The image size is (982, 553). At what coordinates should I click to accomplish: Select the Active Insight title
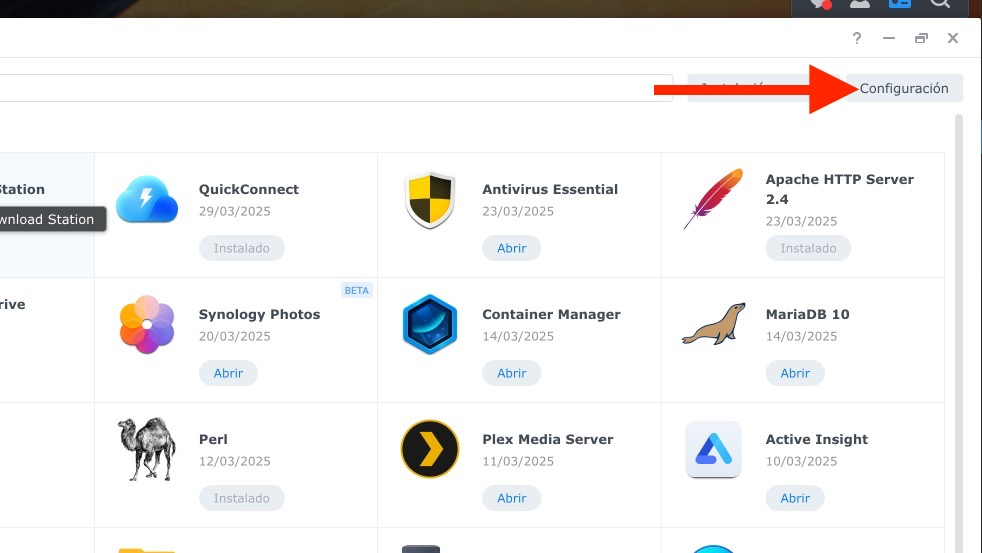click(817, 439)
